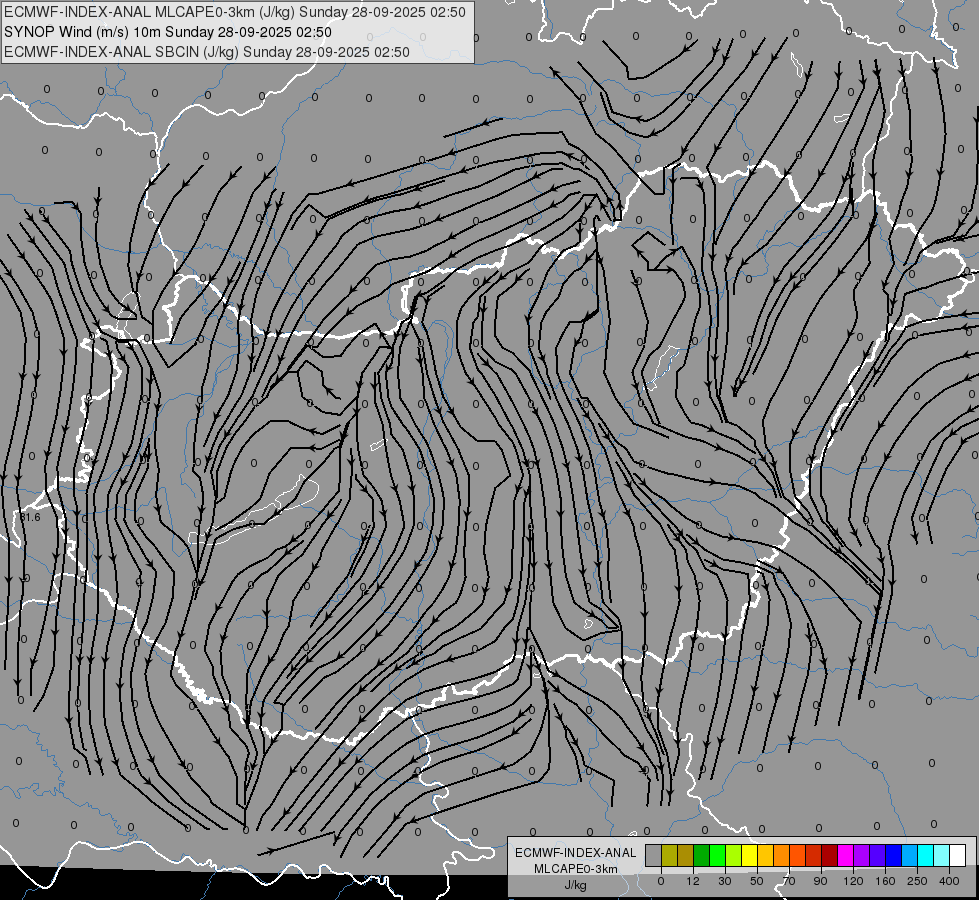Click the SYNOP Wind (m/s) 10m header line
This screenshot has width=979, height=900.
click(168, 32)
